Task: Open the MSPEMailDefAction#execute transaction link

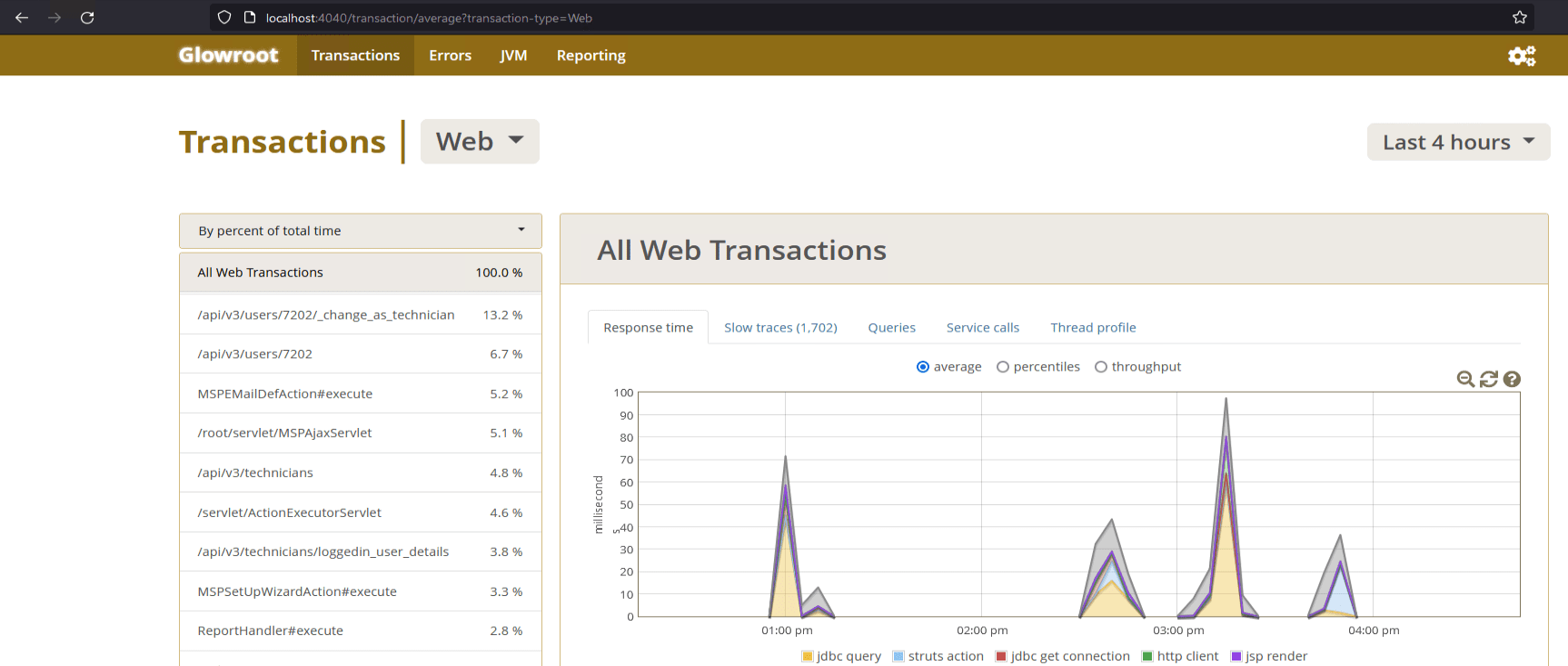Action: coord(285,393)
